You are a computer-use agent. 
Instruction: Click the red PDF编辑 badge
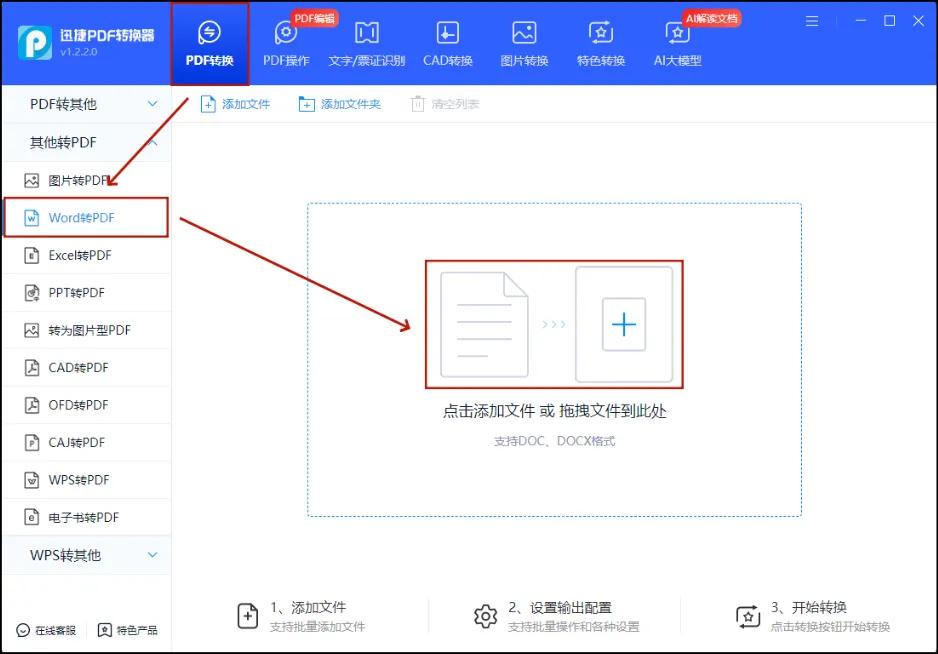(x=315, y=18)
